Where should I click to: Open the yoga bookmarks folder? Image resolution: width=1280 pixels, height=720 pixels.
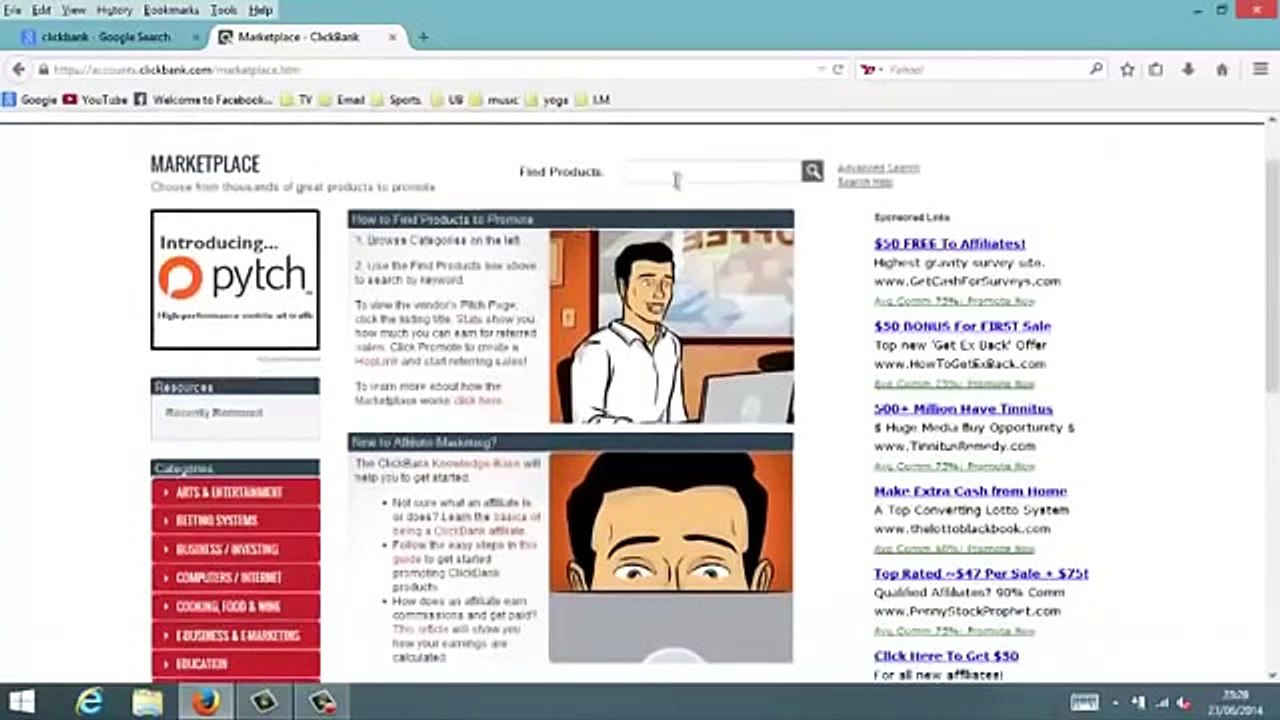[547, 100]
